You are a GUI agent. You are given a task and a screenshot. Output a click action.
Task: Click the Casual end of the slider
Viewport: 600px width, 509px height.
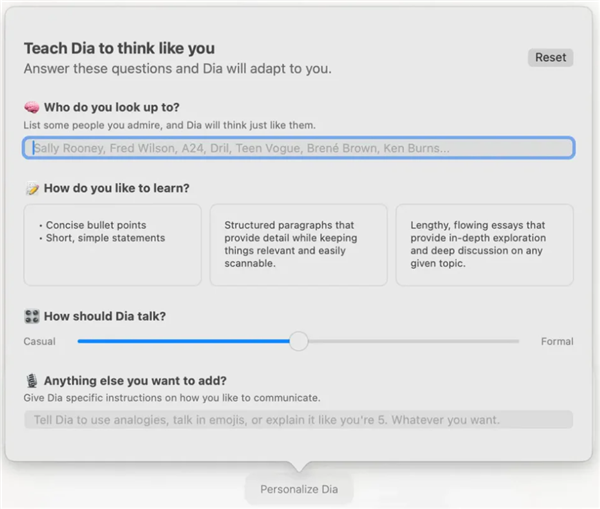coord(40,342)
